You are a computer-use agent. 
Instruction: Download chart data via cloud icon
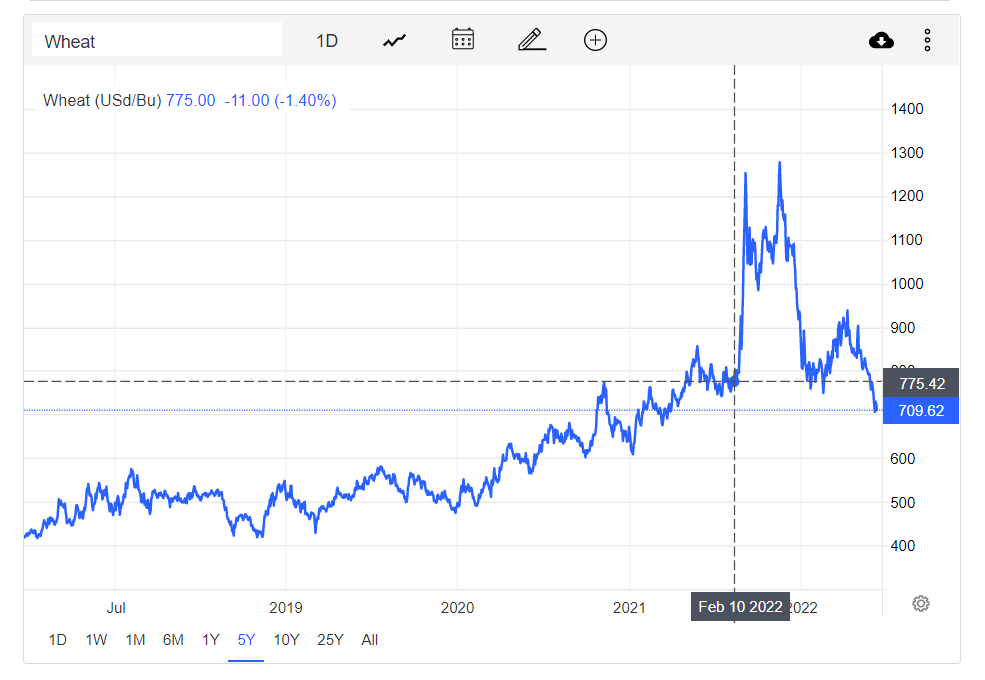coord(881,40)
